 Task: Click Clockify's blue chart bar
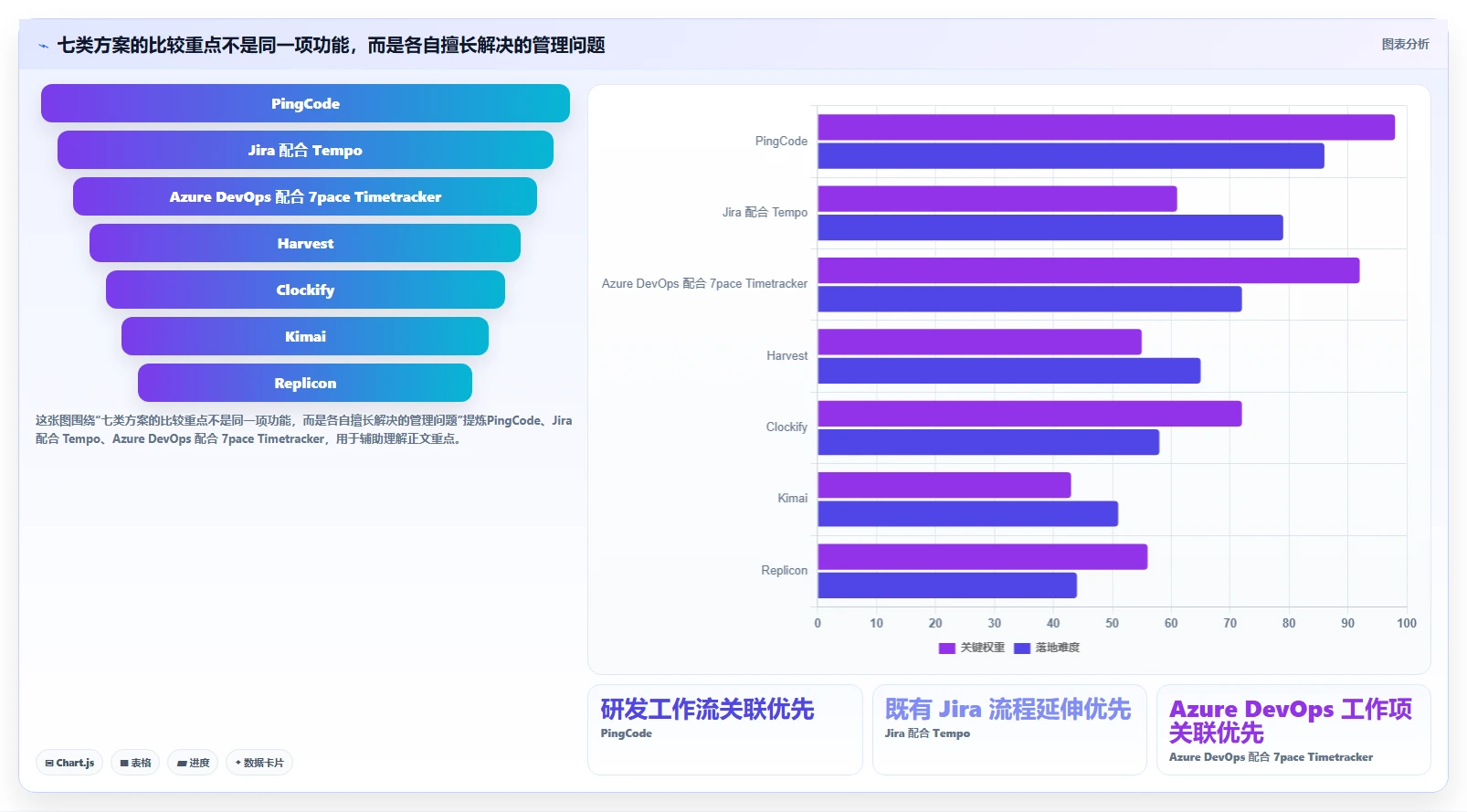tap(988, 442)
